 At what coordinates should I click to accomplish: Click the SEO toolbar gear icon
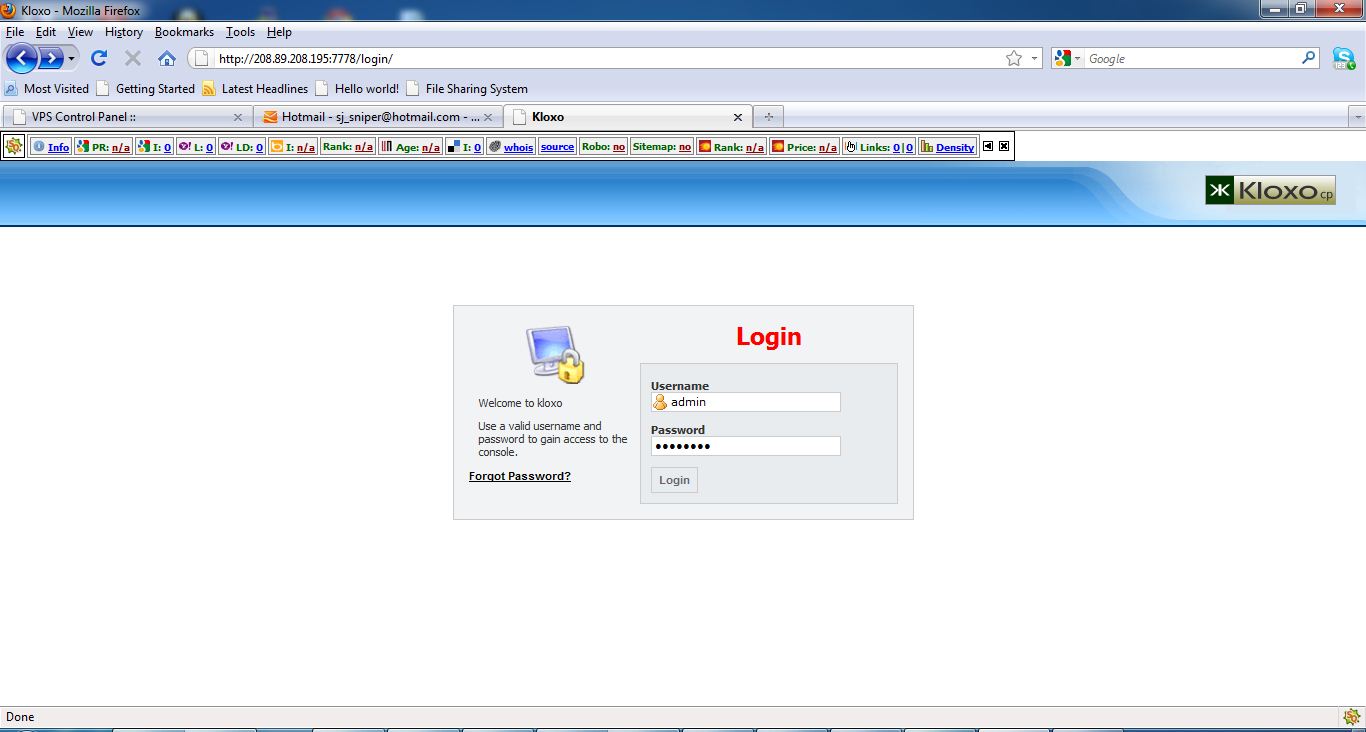[x=14, y=147]
